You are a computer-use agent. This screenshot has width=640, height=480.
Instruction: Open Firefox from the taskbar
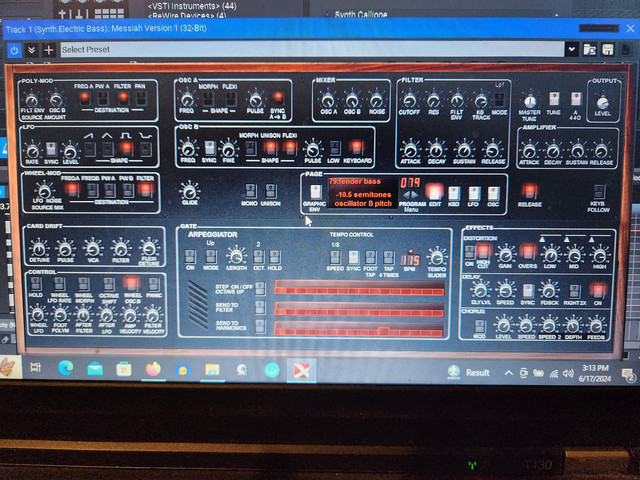153,369
